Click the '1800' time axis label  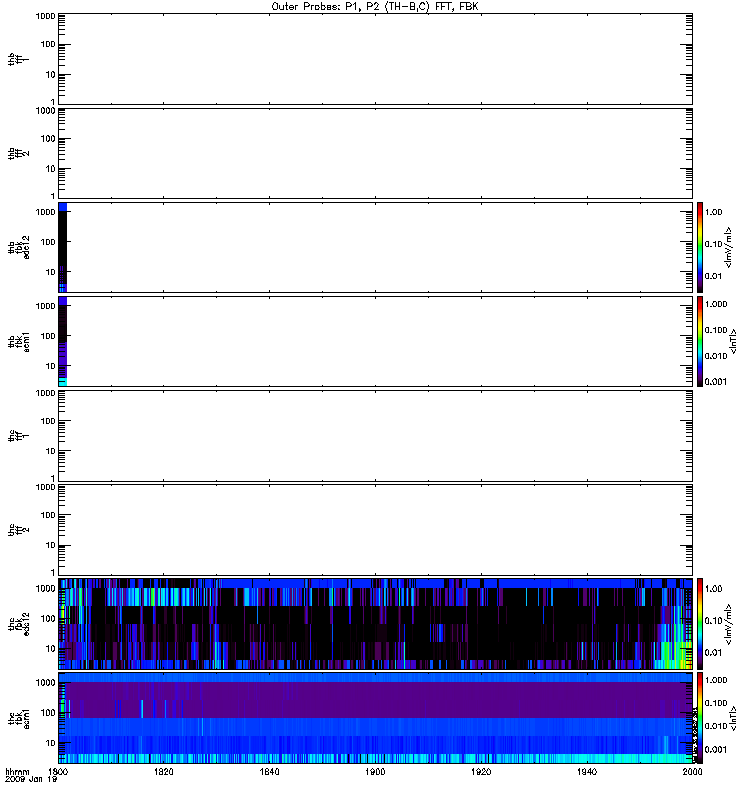[x=58, y=771]
